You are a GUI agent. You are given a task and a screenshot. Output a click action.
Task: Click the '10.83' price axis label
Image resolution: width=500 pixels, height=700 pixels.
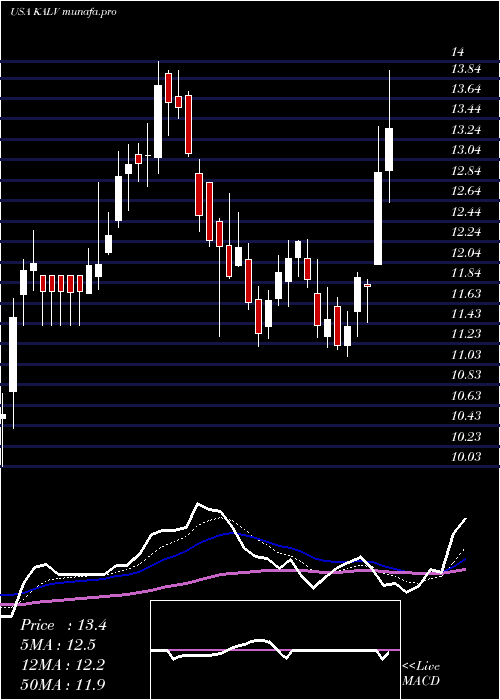coord(466,375)
